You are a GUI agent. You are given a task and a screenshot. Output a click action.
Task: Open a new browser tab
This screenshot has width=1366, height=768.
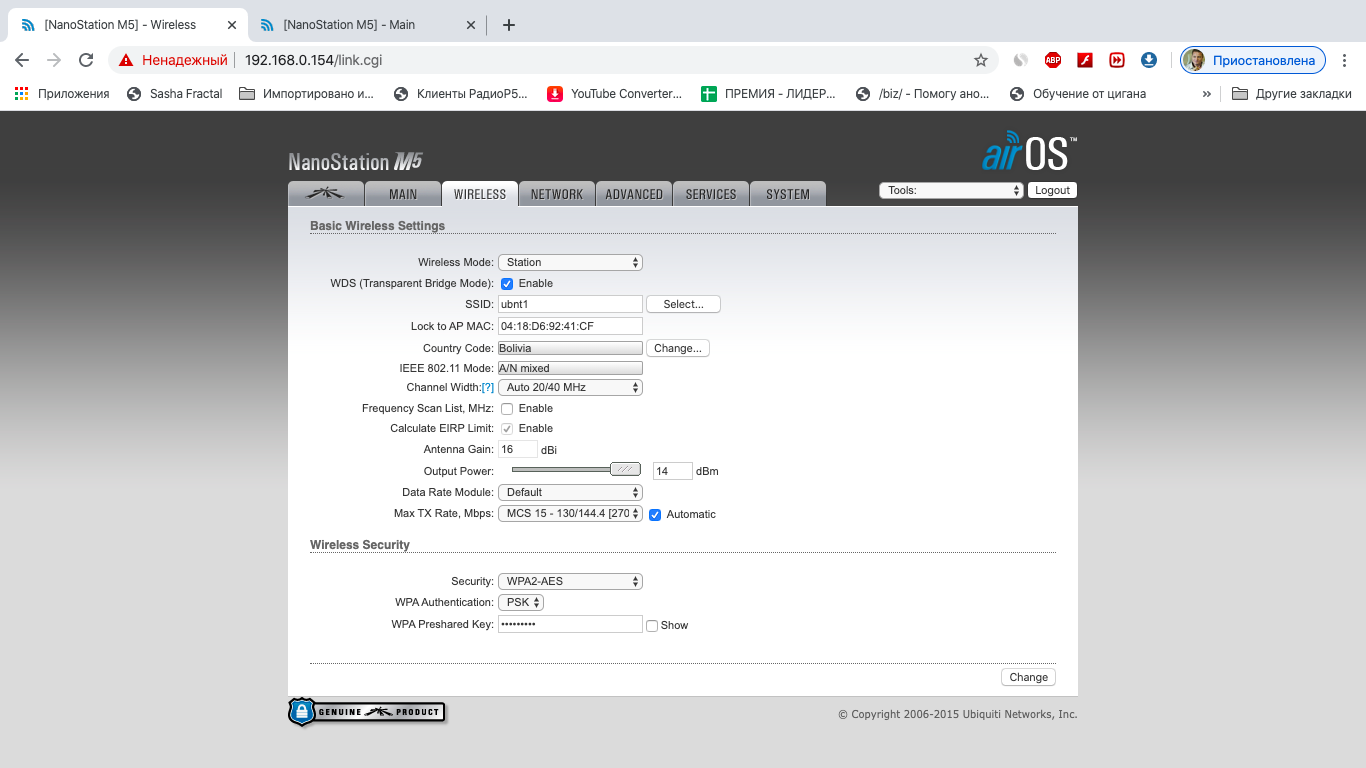pos(508,25)
